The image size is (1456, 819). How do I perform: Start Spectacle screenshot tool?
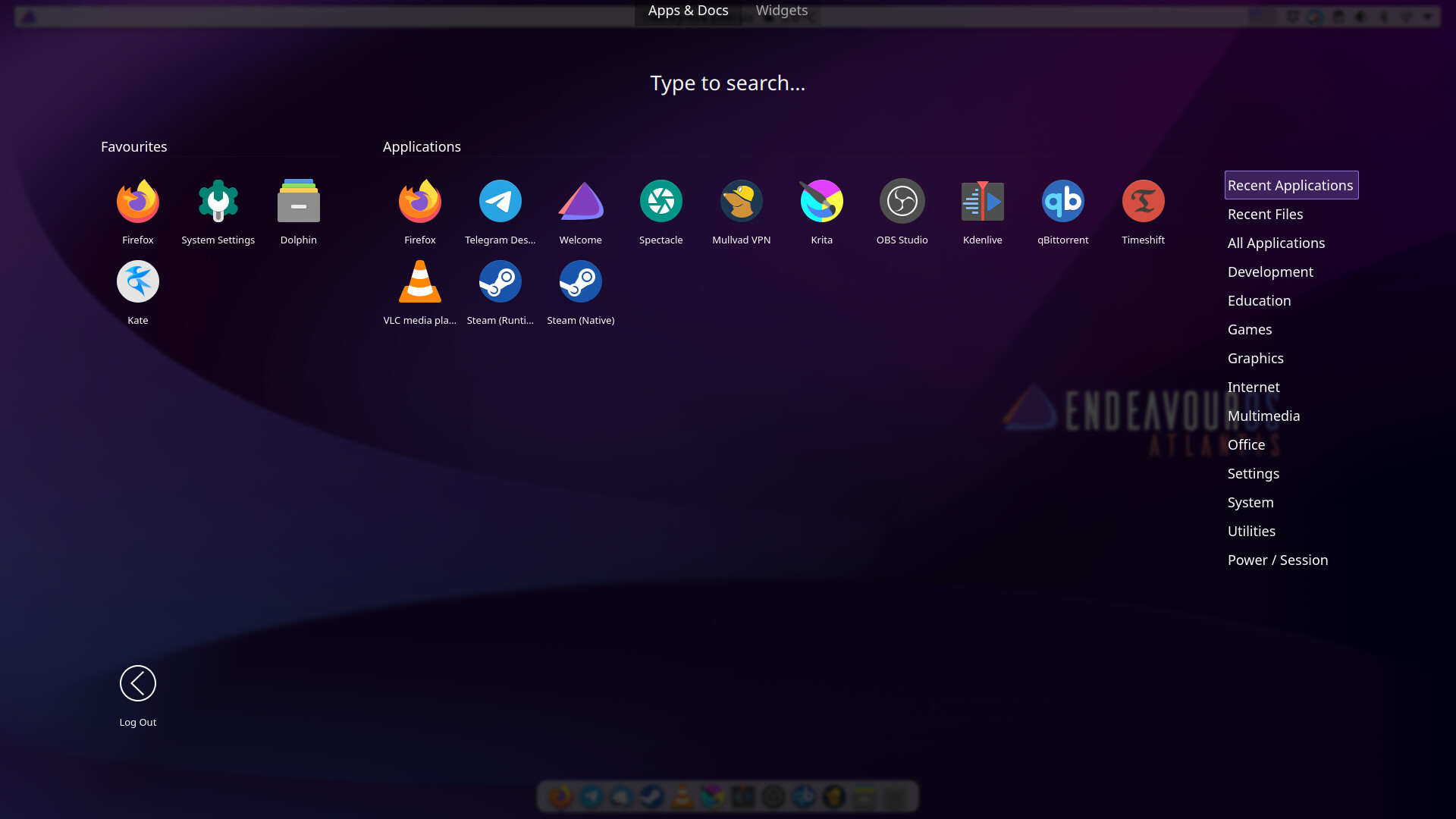coord(661,212)
